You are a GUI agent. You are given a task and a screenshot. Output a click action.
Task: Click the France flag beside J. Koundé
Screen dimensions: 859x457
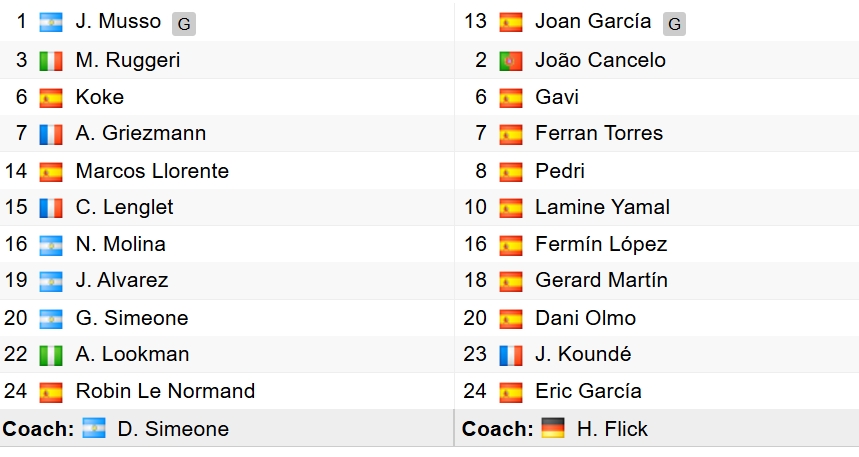pos(511,355)
